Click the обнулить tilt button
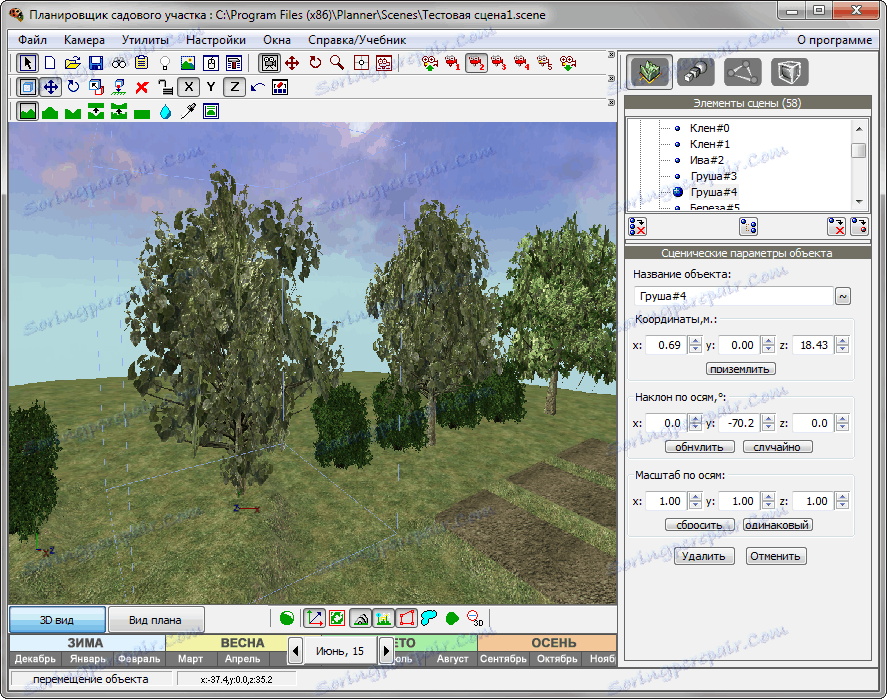The width and height of the screenshot is (887, 699). [x=699, y=447]
